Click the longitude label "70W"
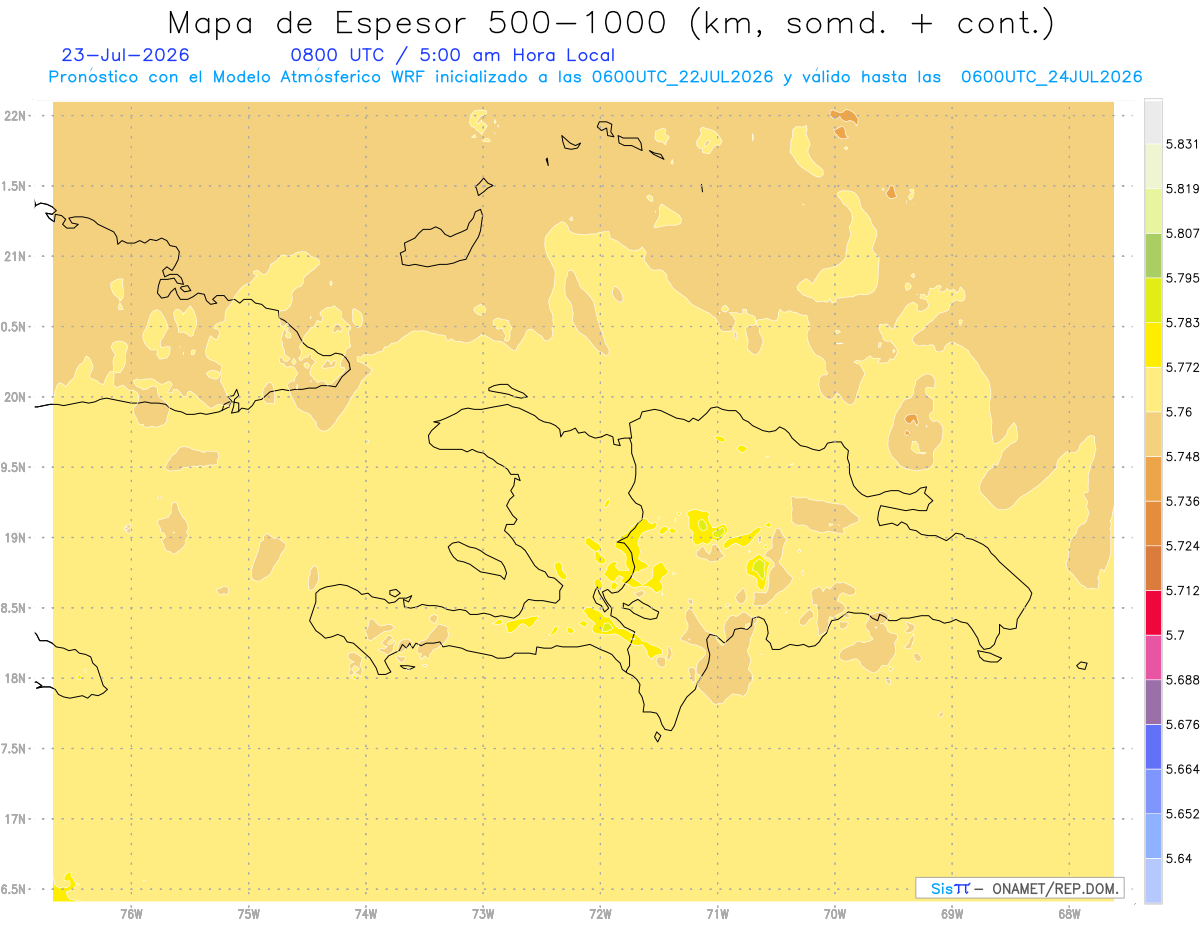Viewport: 1200px width, 927px height. 835,913
